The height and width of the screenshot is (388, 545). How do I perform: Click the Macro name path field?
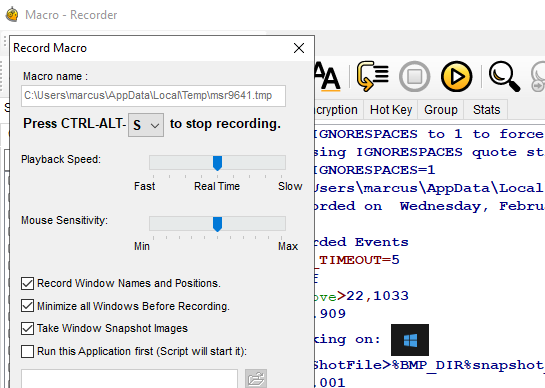click(x=153, y=96)
